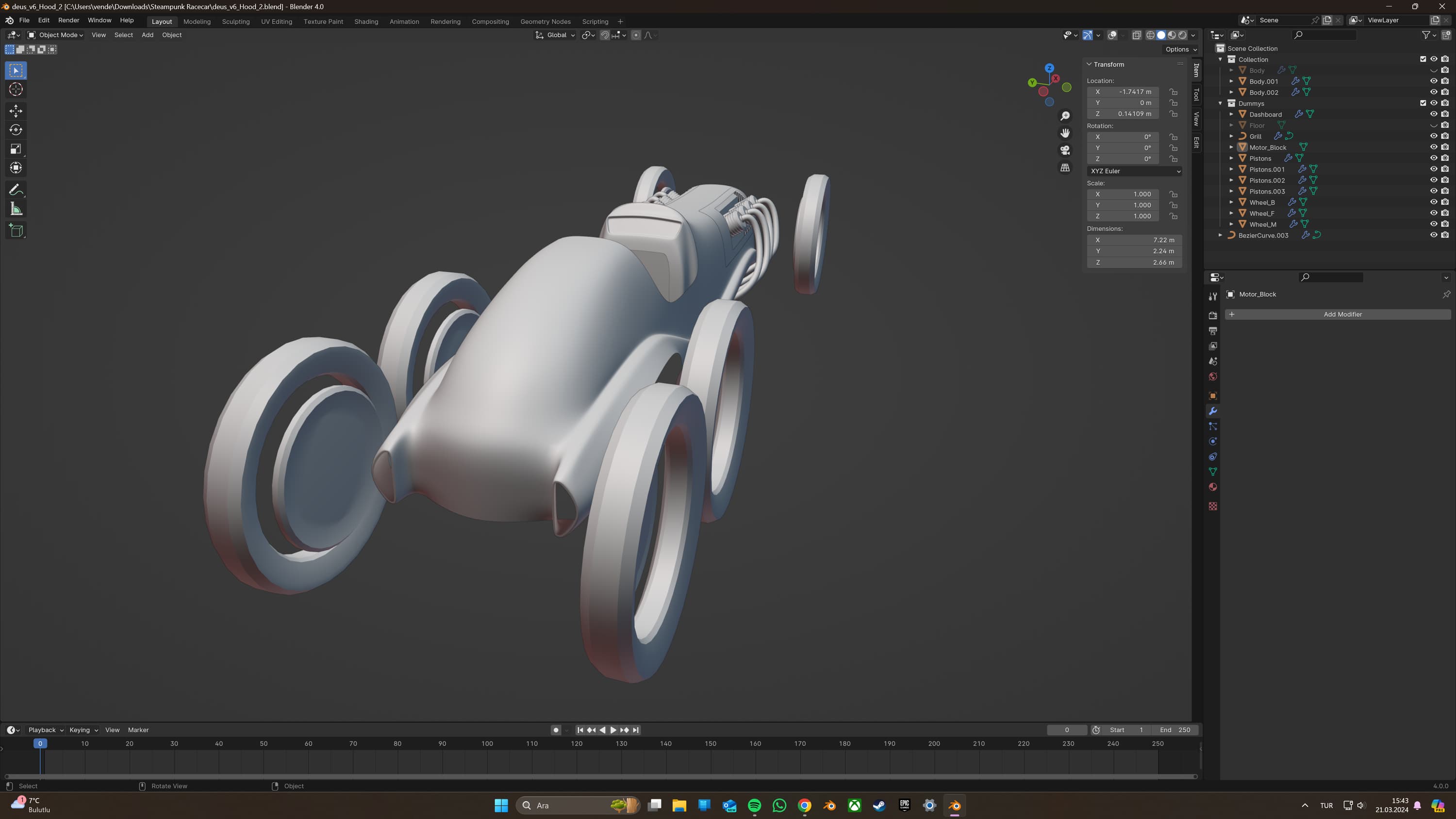Viewport: 1456px width, 819px height.
Task: Open the Render menu
Action: click(x=68, y=20)
